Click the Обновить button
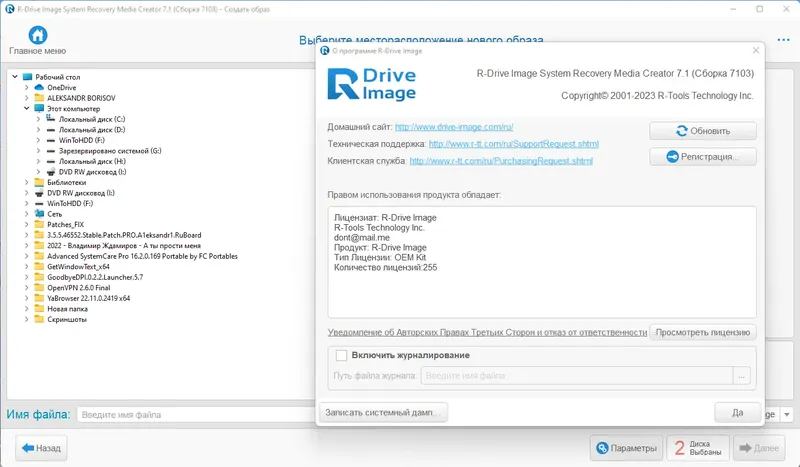The image size is (800, 467). pos(703,131)
